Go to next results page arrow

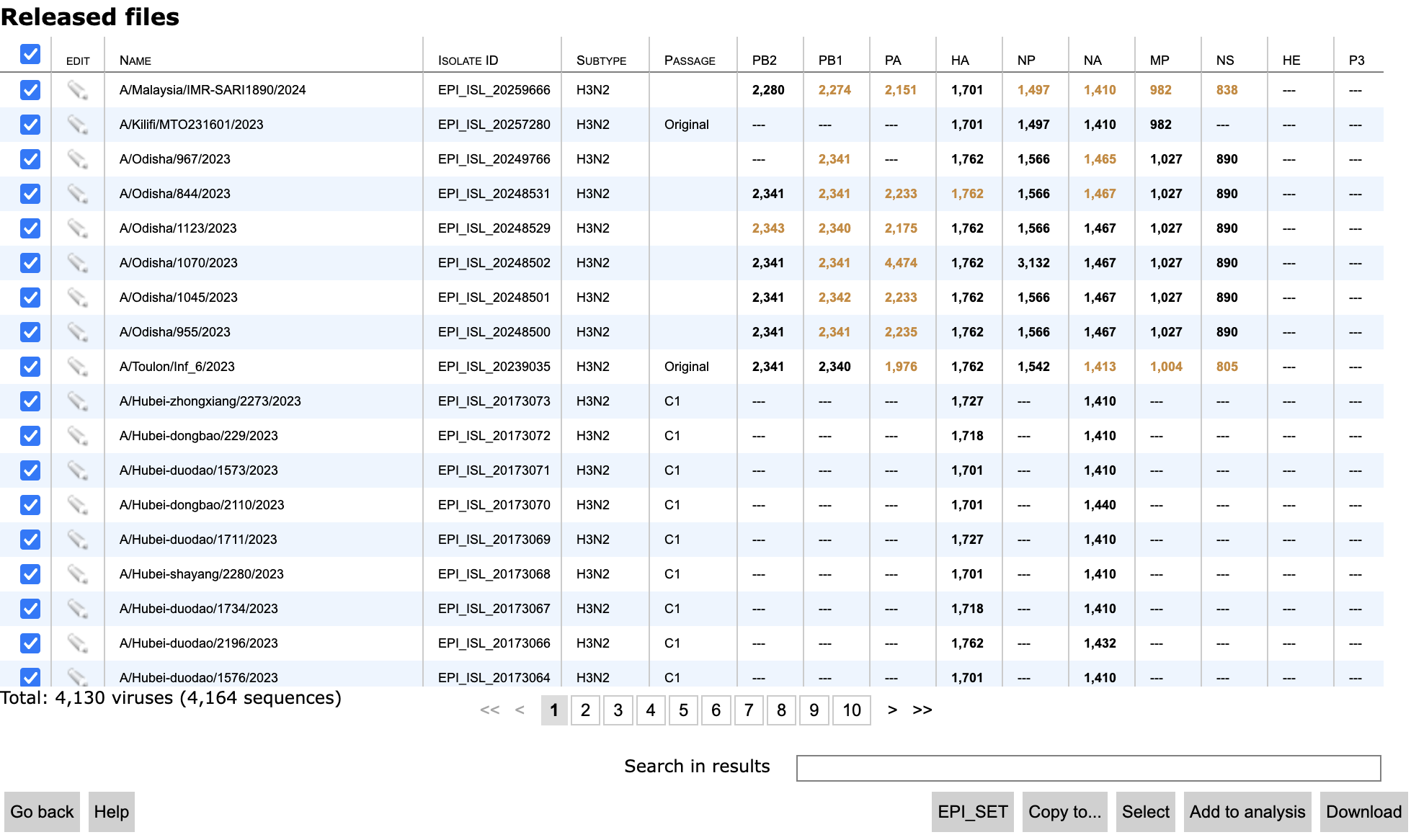click(x=892, y=710)
